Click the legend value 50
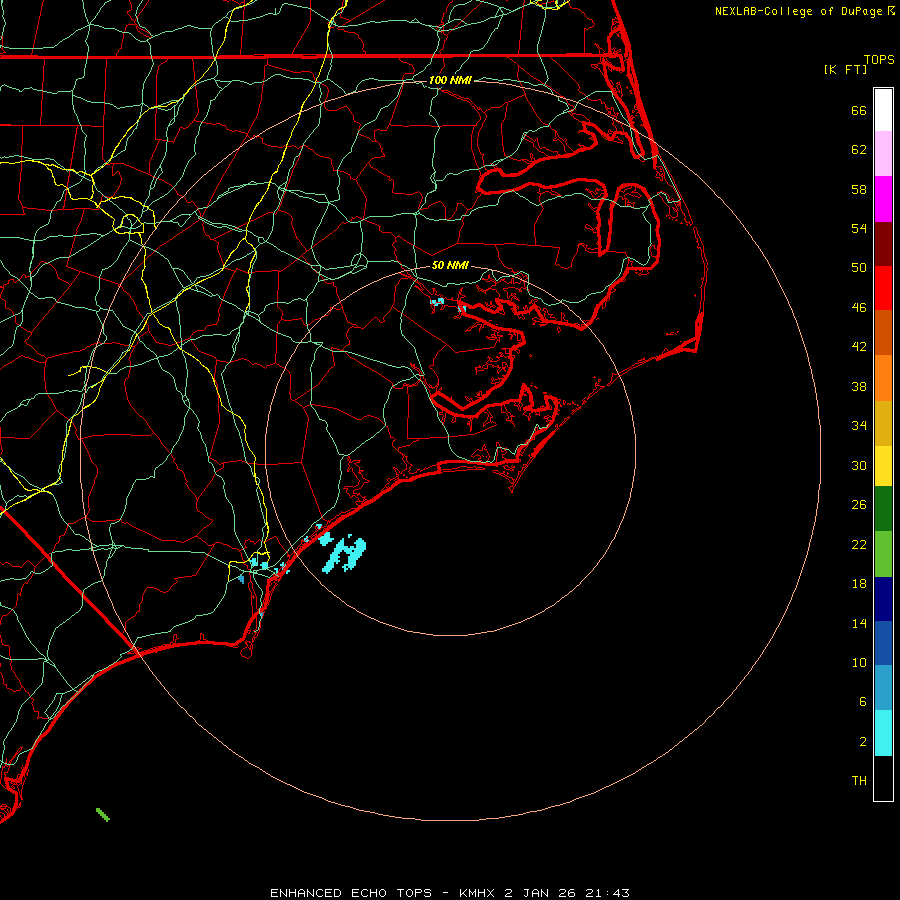900x900 pixels. click(x=859, y=268)
